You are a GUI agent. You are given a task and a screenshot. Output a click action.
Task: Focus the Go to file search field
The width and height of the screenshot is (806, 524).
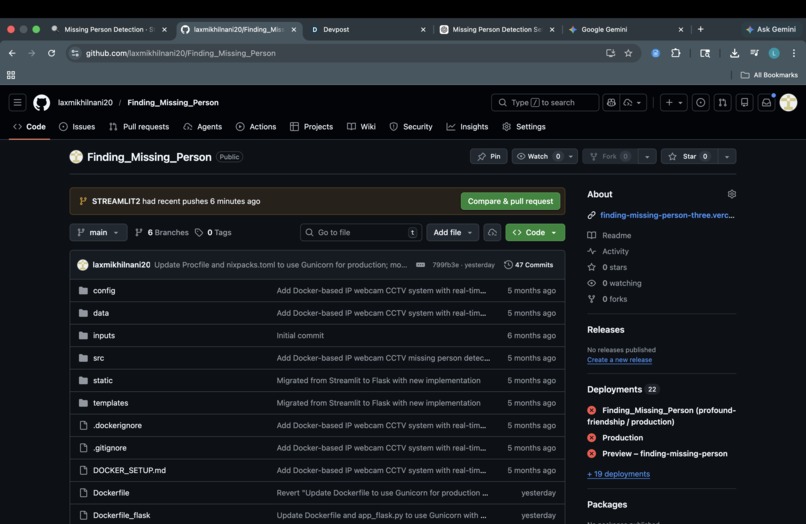pos(361,232)
